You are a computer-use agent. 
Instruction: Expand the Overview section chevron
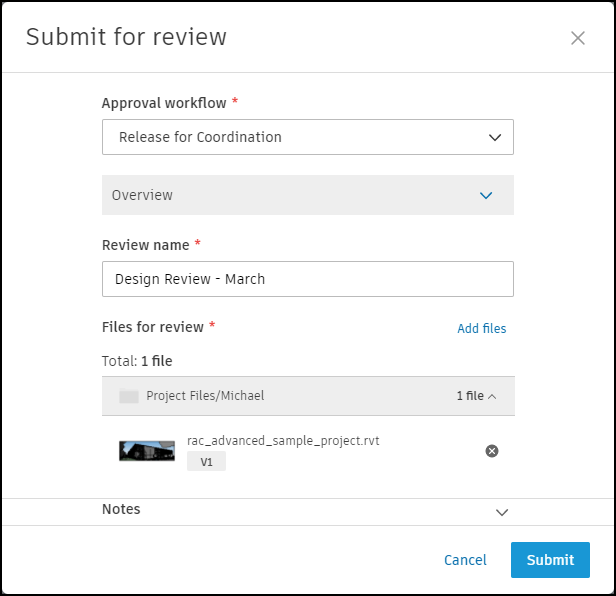486,196
